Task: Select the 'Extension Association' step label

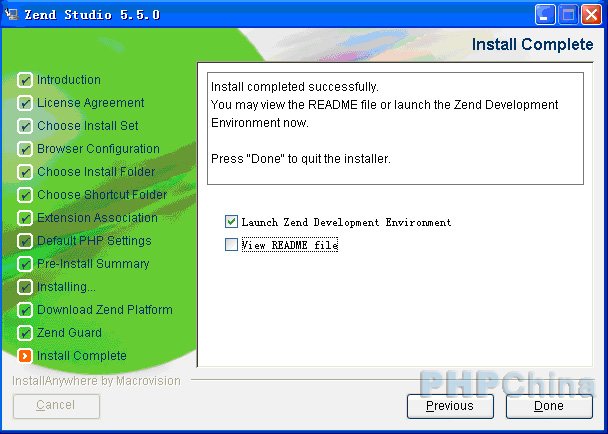Action: pyautogui.click(x=97, y=218)
